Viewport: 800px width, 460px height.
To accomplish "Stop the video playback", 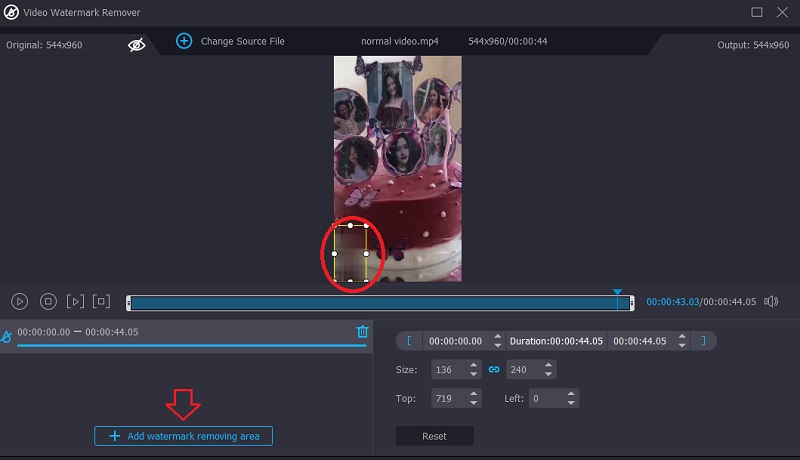I will (x=48, y=301).
